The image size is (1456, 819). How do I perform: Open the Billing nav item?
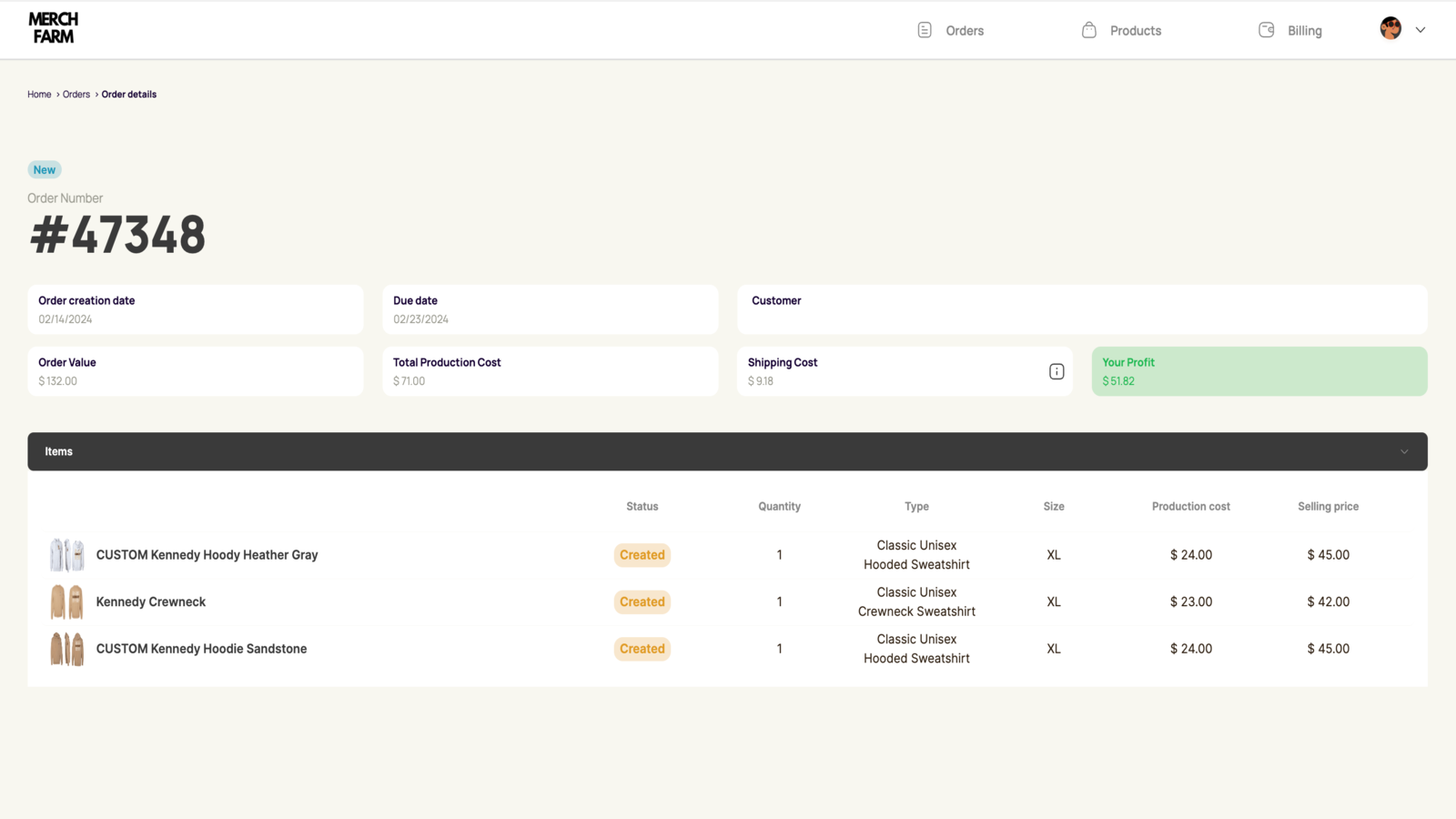click(1289, 30)
